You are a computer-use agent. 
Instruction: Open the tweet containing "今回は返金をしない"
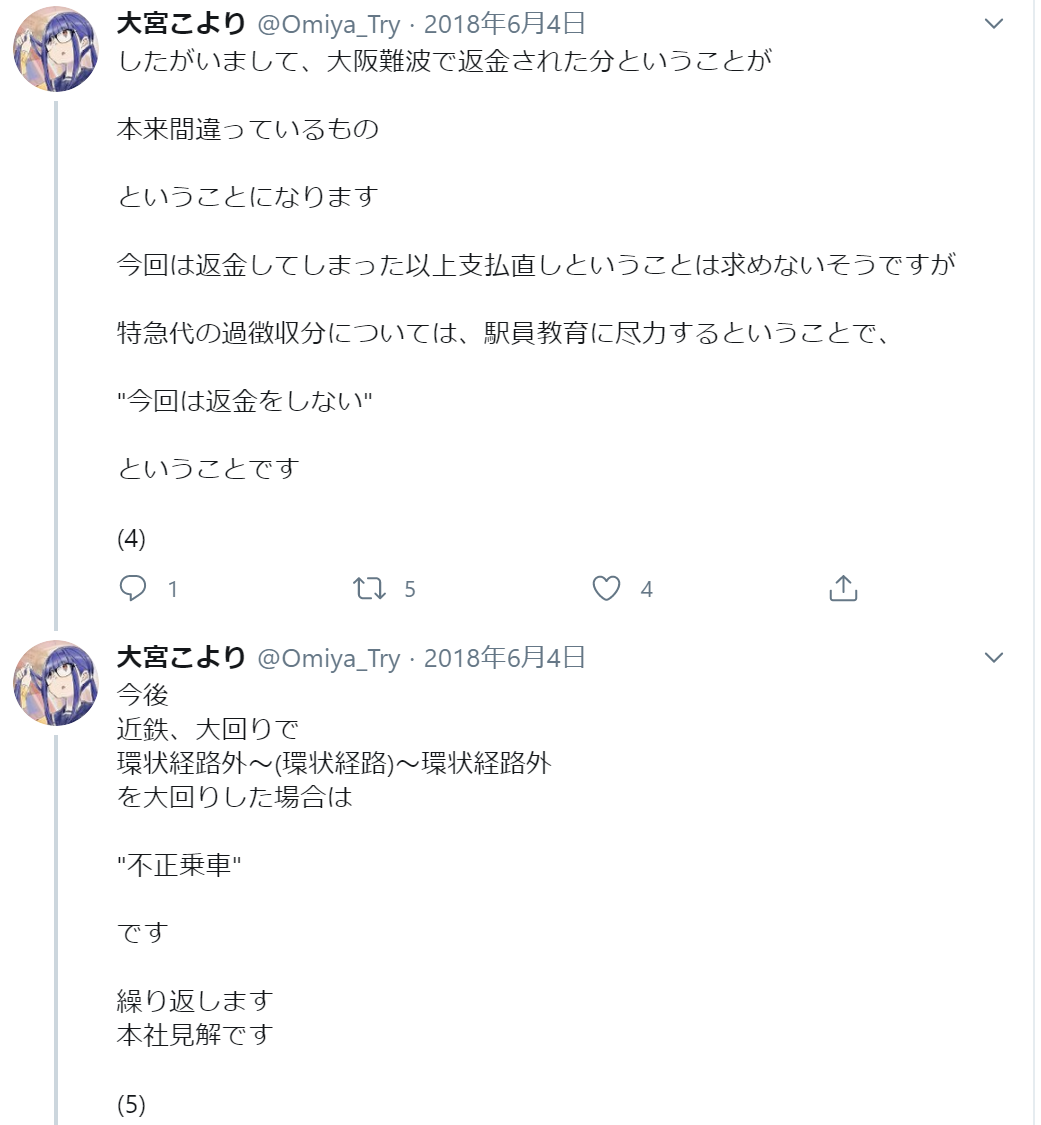[x=502, y=301]
